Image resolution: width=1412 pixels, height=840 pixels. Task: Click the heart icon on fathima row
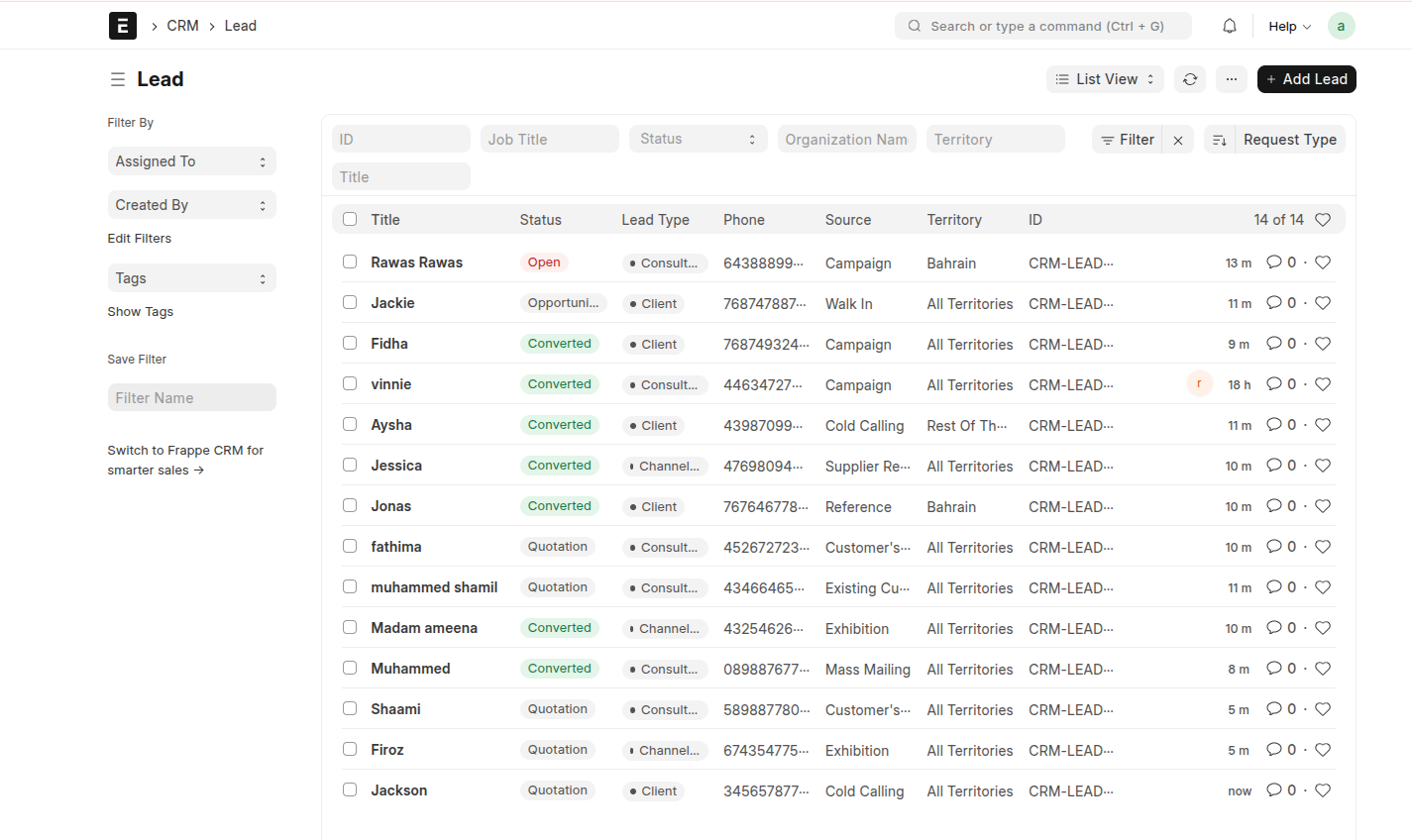1323,547
